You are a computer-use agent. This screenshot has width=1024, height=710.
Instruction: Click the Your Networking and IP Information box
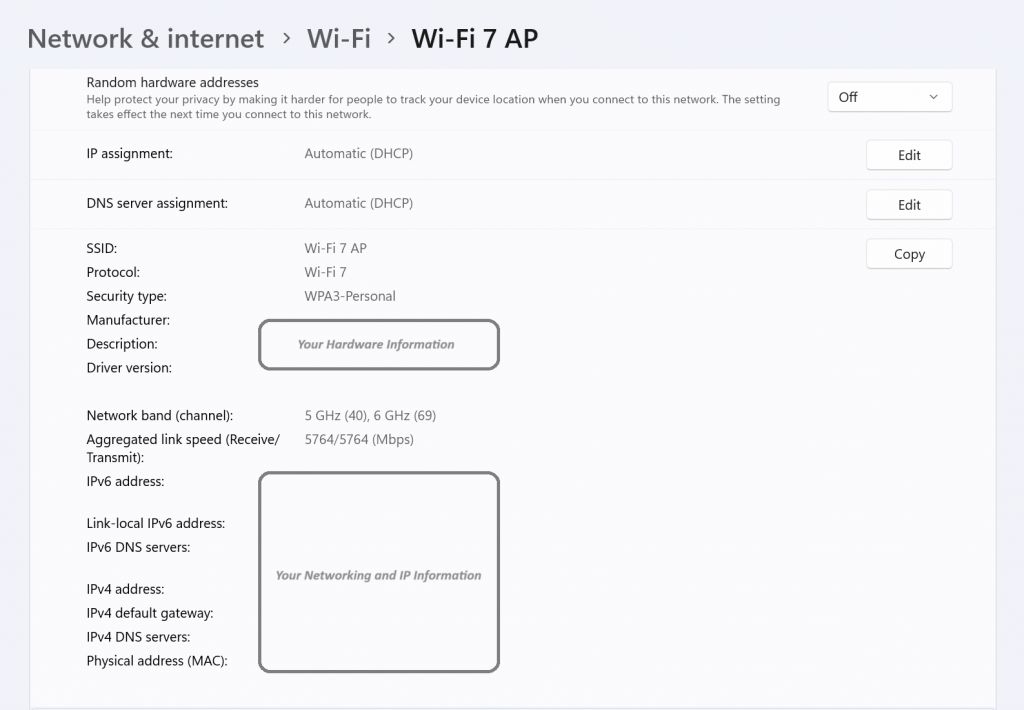pos(379,572)
